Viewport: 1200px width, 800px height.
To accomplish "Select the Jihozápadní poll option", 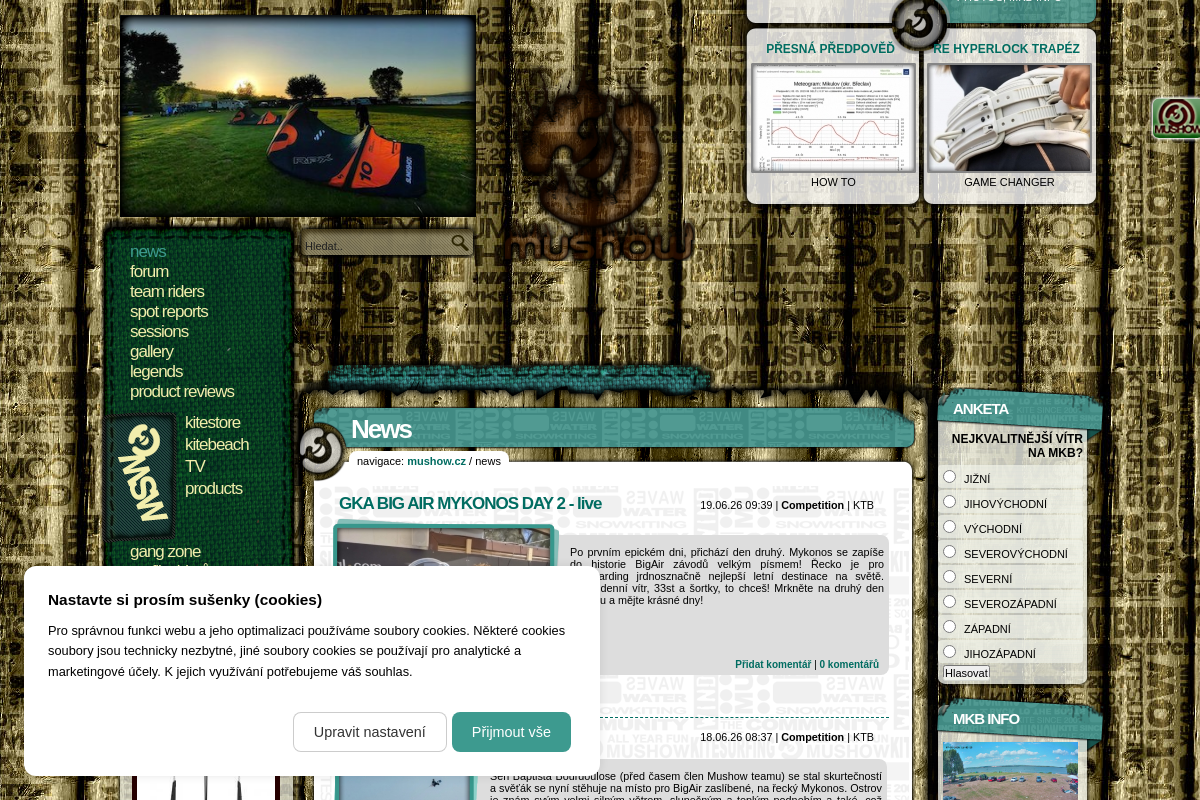I will [950, 652].
